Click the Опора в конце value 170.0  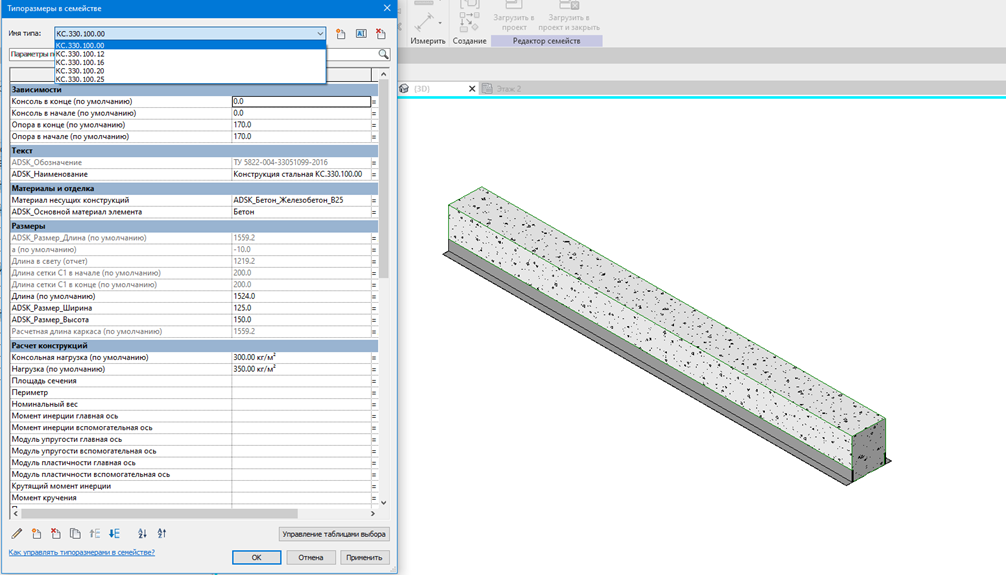coord(301,124)
